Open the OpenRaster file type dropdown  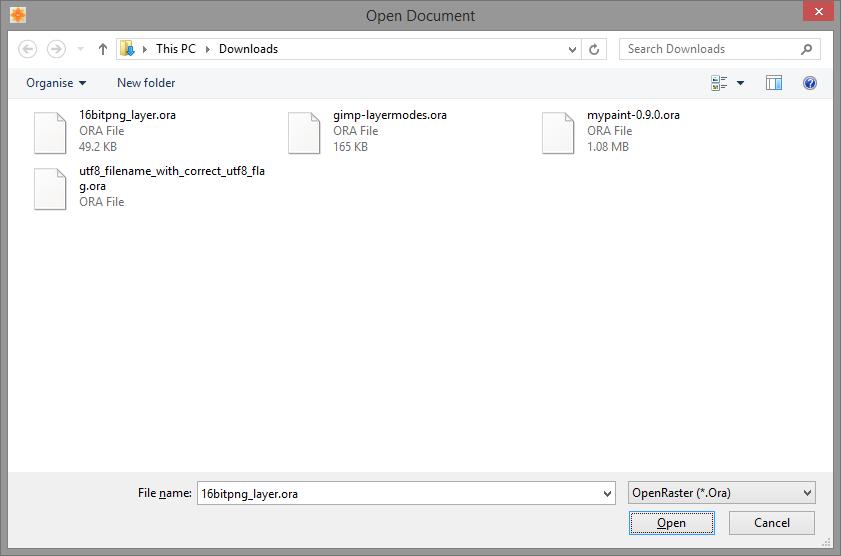[721, 493]
